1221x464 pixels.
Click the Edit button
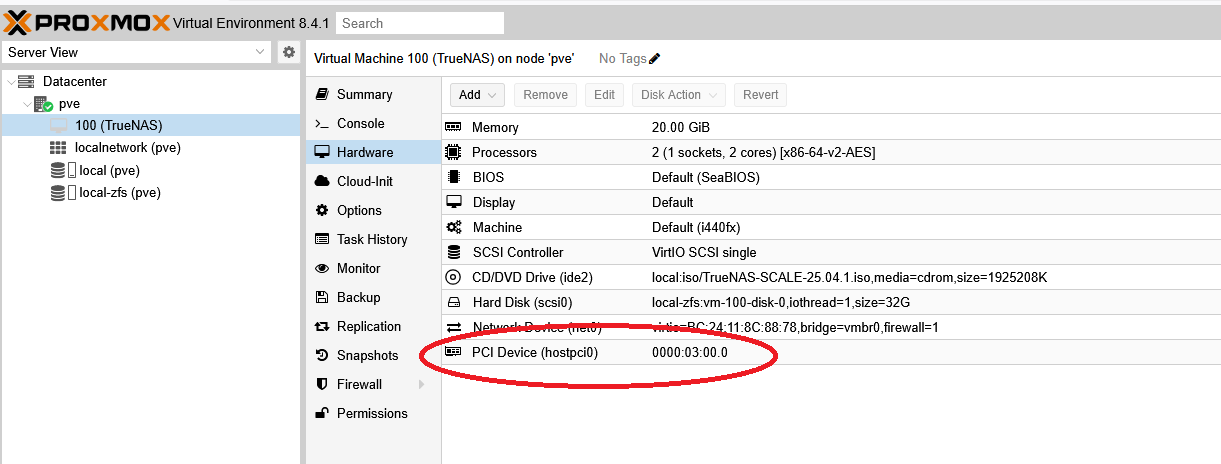(604, 95)
